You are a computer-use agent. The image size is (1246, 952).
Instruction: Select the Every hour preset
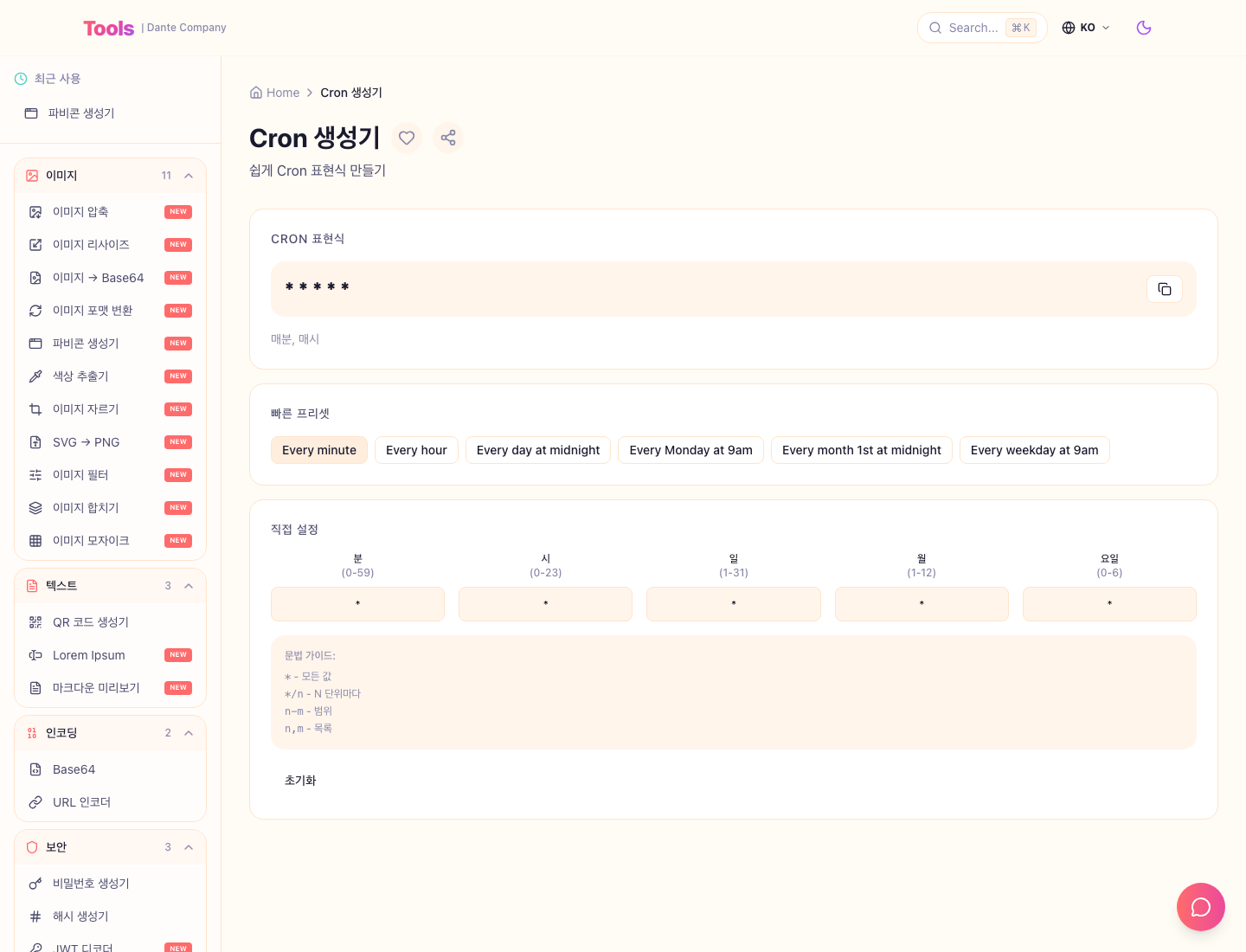416,450
